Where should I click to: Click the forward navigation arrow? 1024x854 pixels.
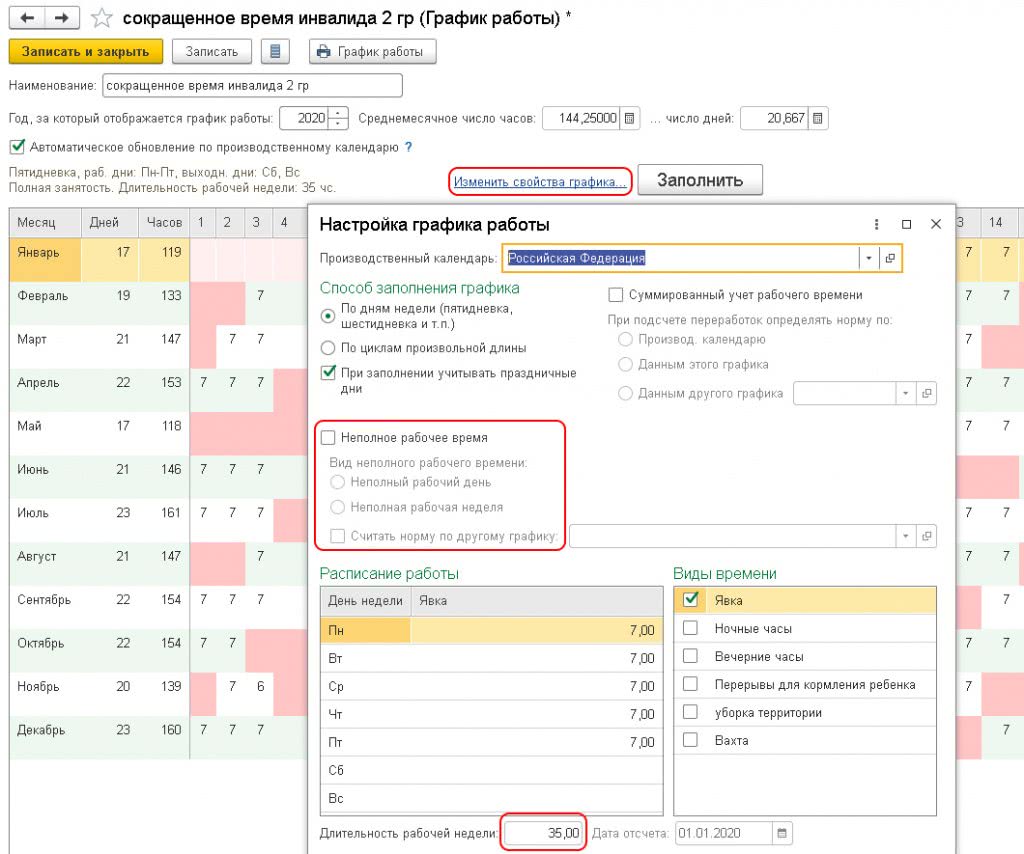pos(61,18)
